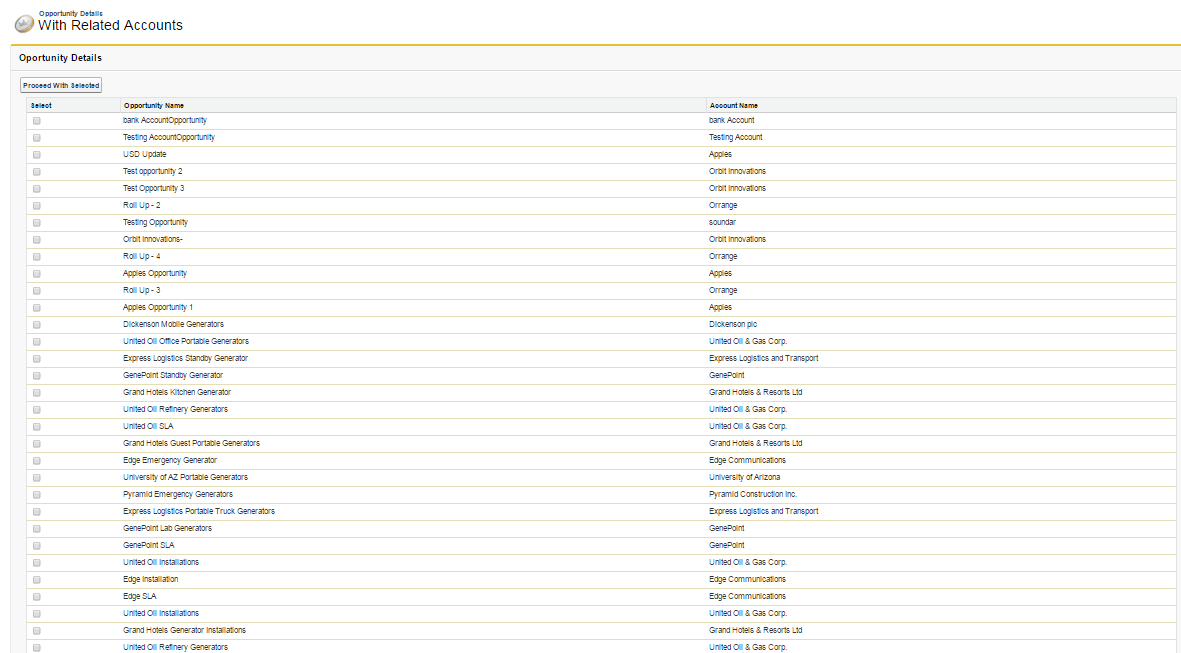Viewport: 1181px width, 653px height.
Task: Select the Orbit Innovations- opportunity checkbox
Action: 37,240
